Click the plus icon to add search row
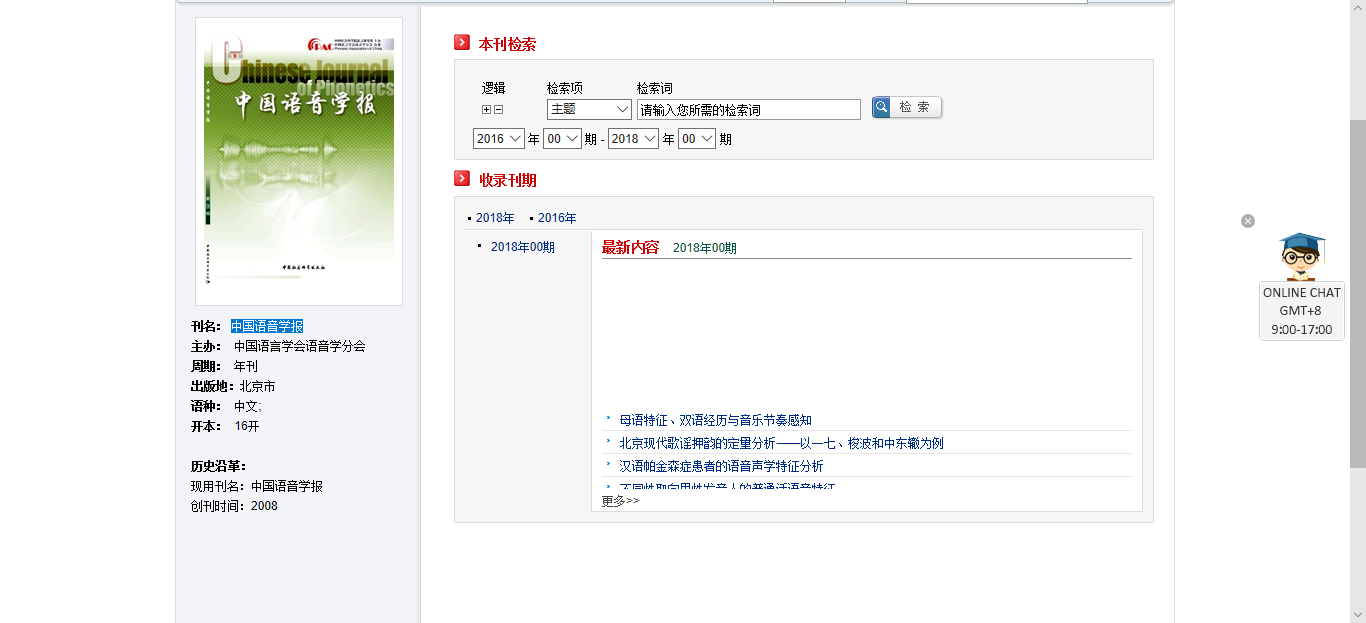The image size is (1366, 623). click(487, 110)
